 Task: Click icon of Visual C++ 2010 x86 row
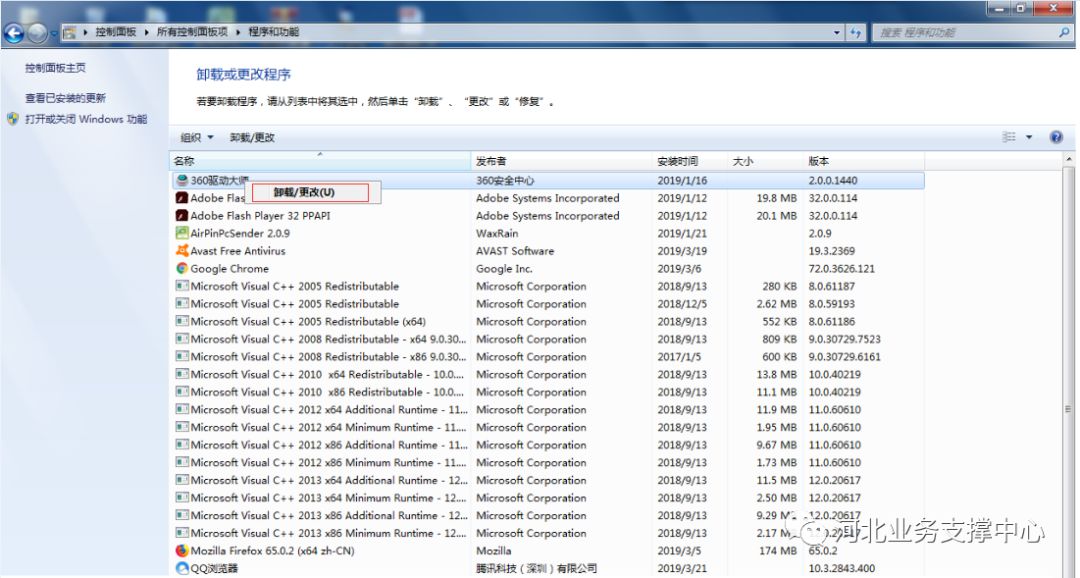click(x=182, y=392)
